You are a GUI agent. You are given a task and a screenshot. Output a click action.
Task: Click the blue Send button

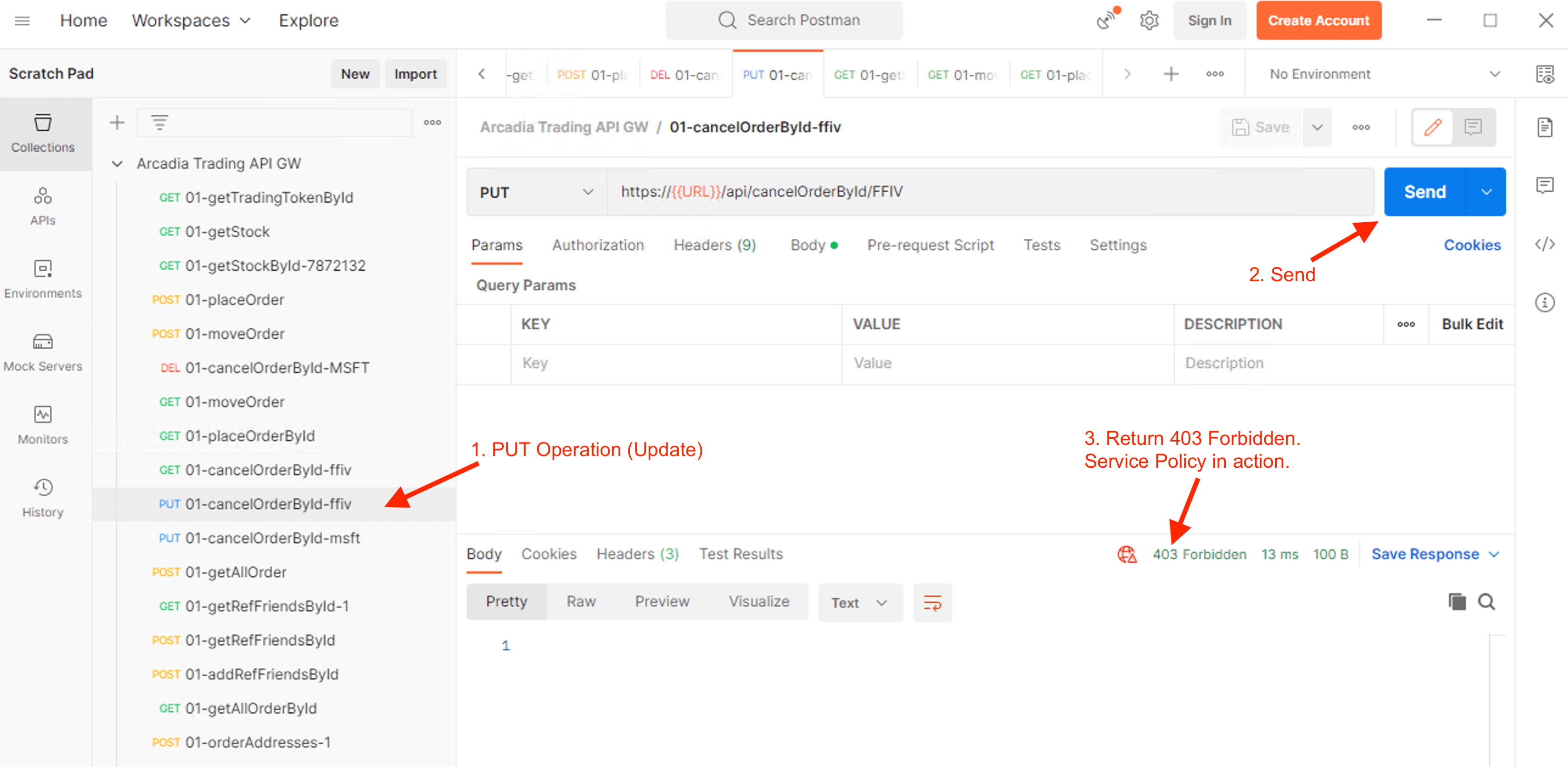click(x=1424, y=192)
